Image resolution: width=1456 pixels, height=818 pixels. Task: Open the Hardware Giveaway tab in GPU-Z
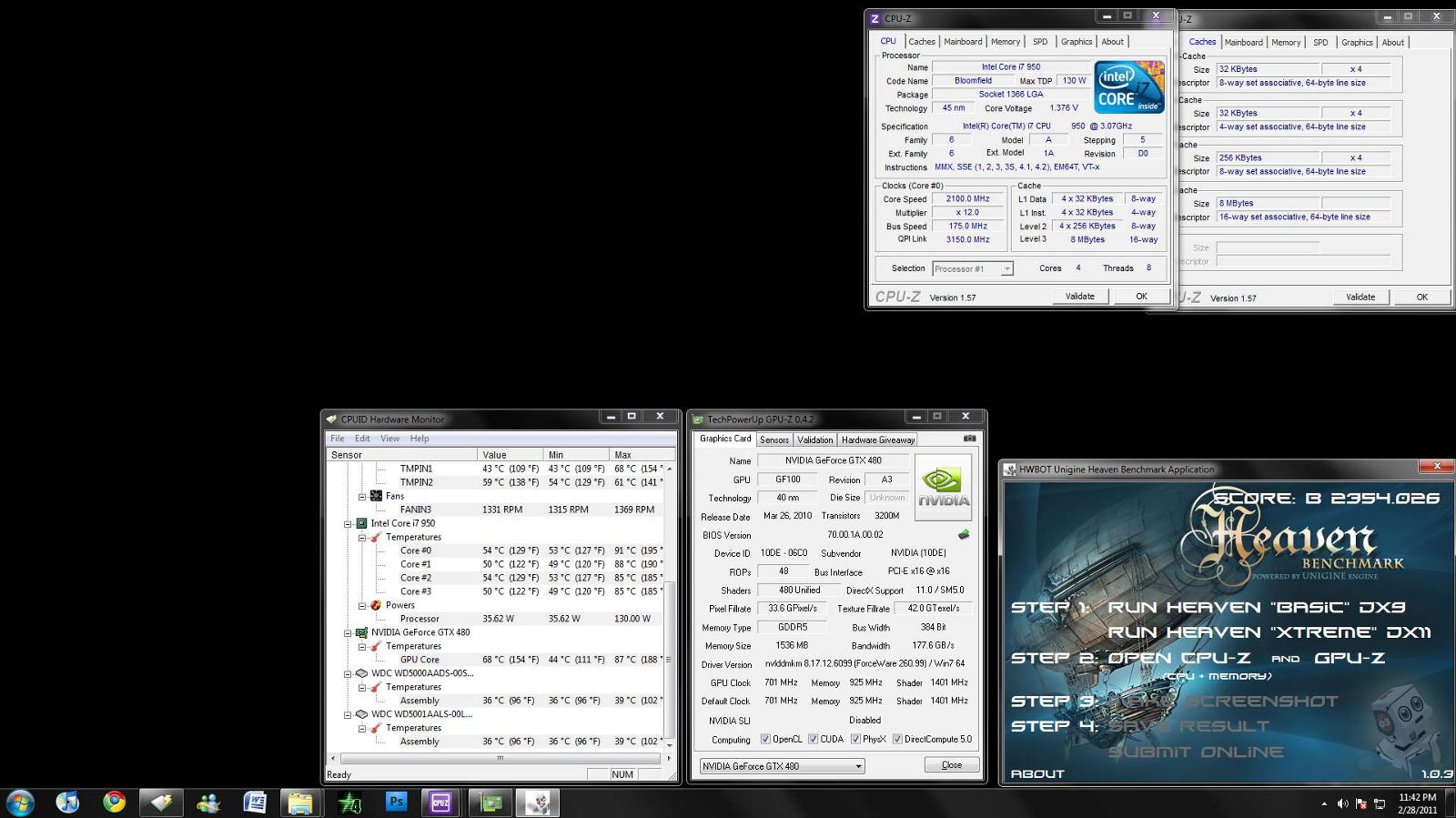878,439
